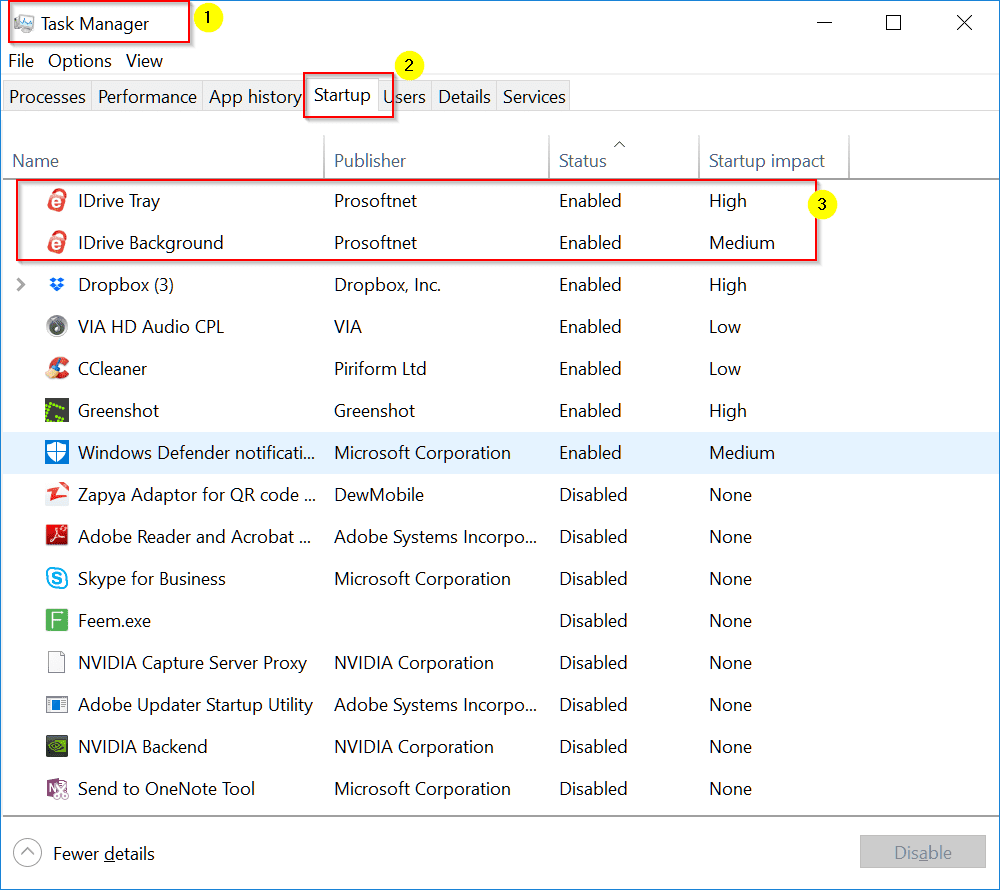1000x890 pixels.
Task: Sort by Startup impact column header
Action: click(766, 161)
